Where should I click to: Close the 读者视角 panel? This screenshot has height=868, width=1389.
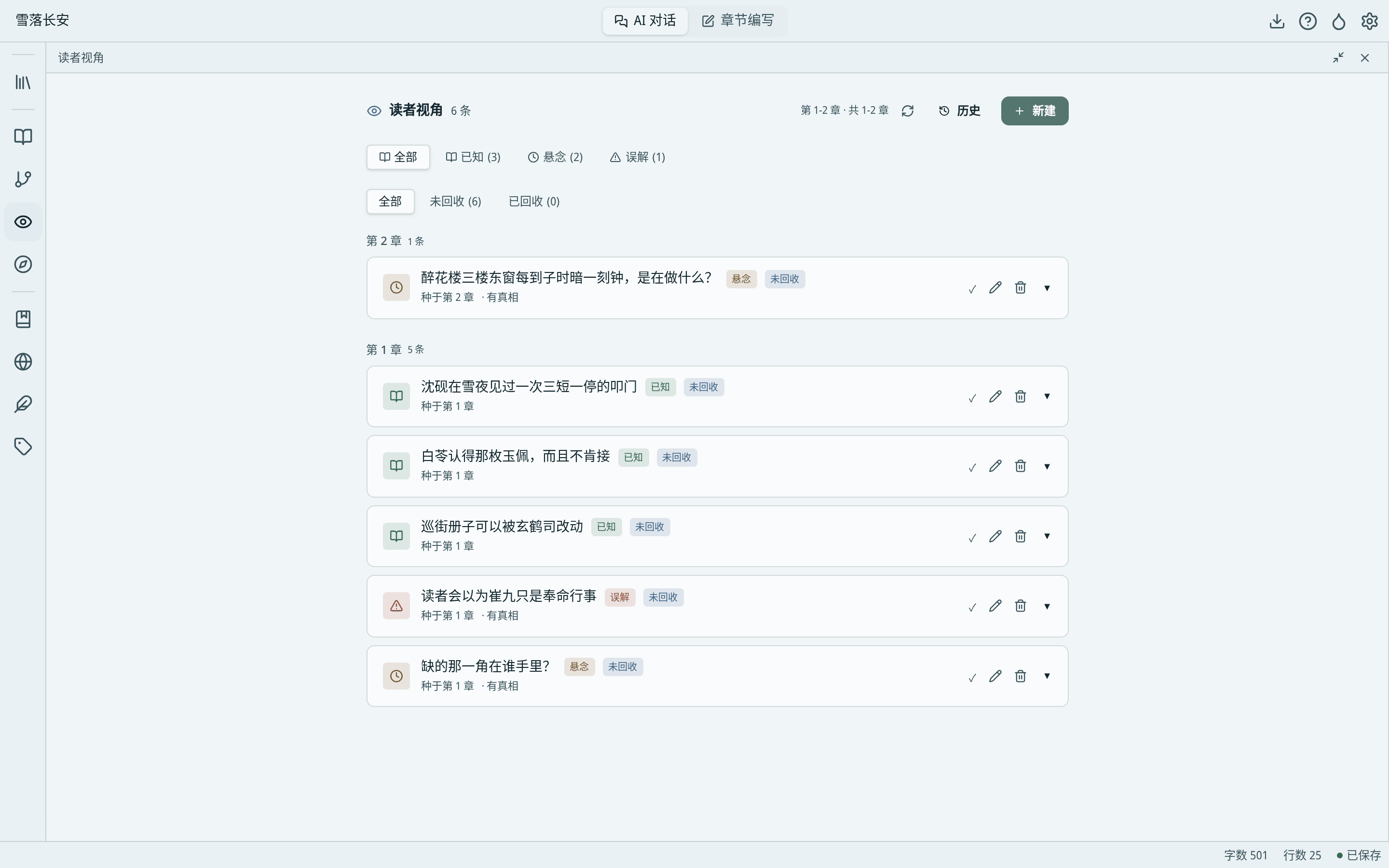point(1365,57)
